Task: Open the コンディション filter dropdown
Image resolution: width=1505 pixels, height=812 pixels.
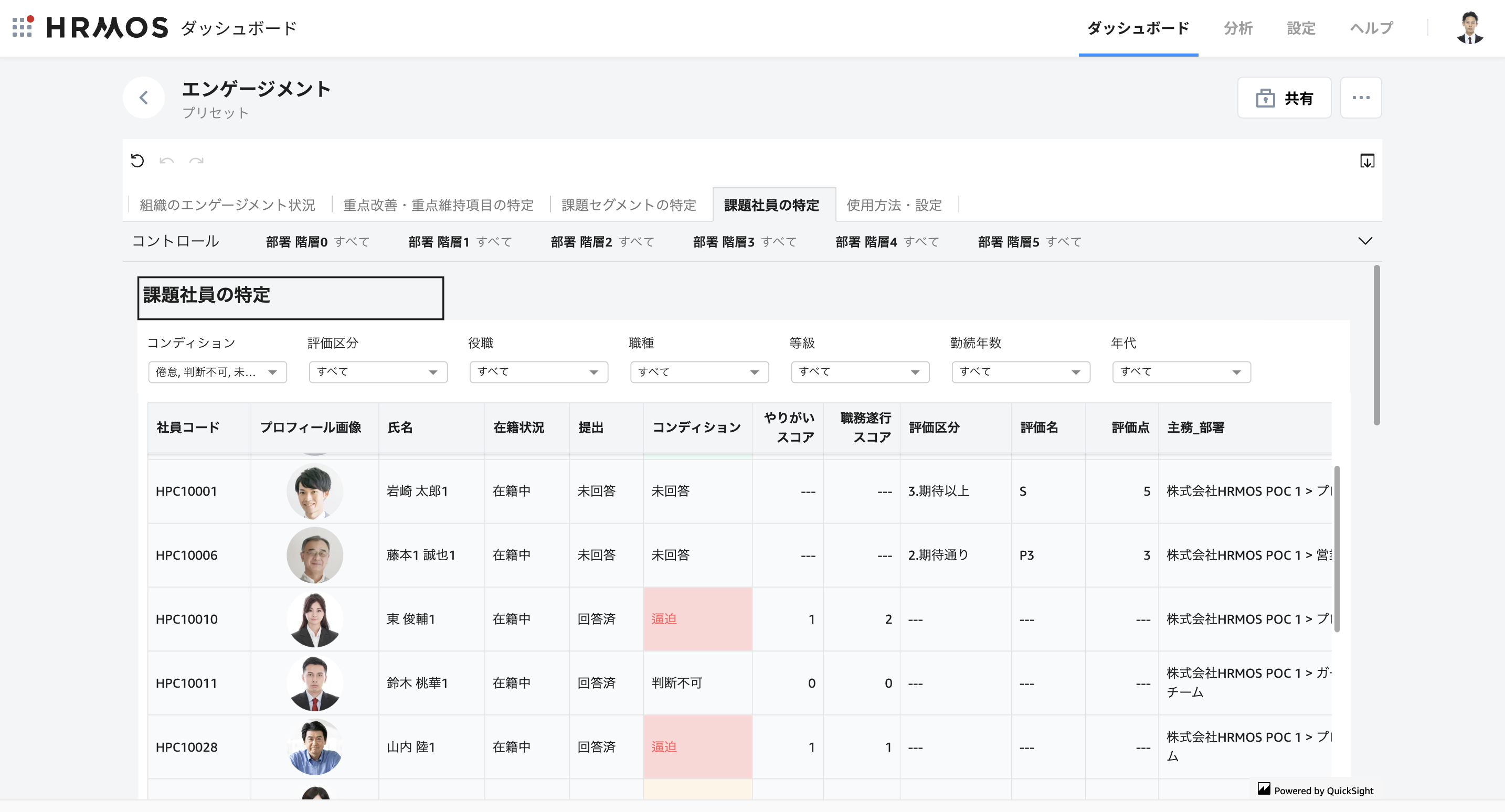Action: point(217,372)
